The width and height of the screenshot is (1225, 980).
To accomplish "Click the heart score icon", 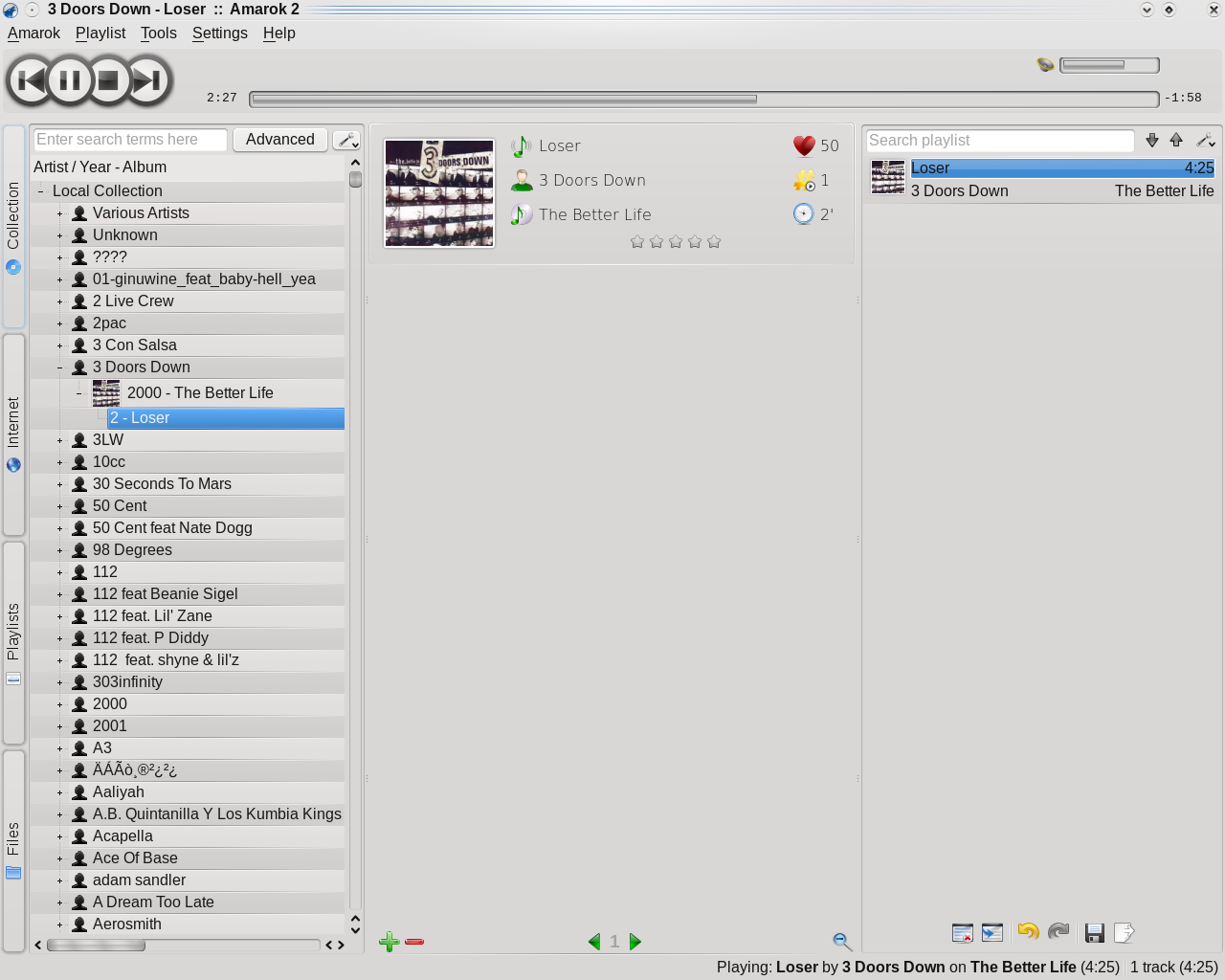I will (804, 145).
